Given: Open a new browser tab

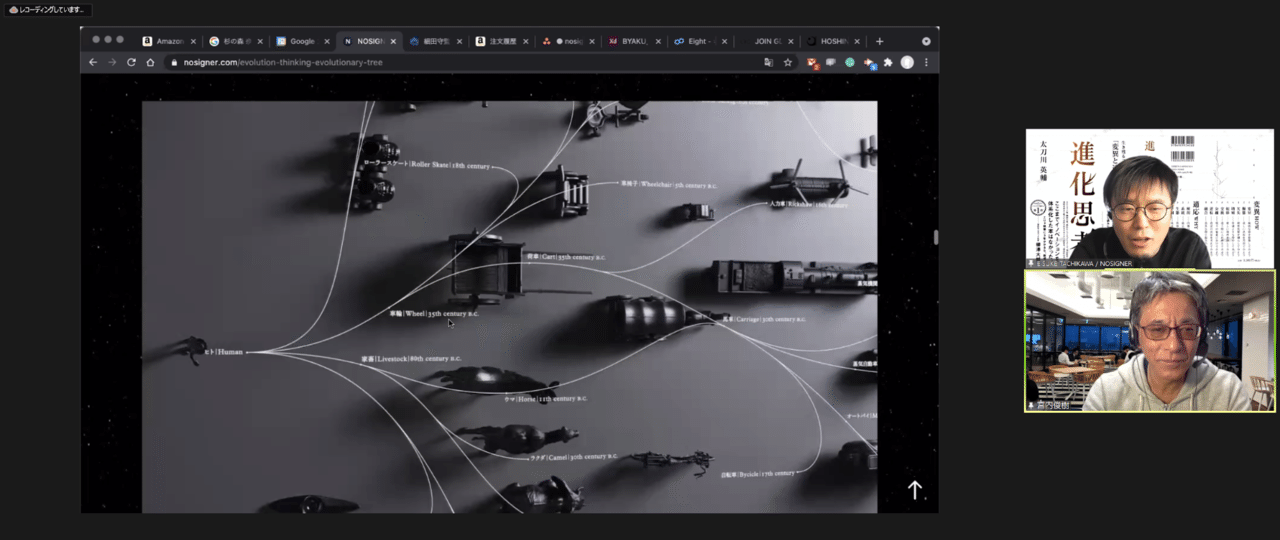Looking at the screenshot, I should click(x=880, y=41).
